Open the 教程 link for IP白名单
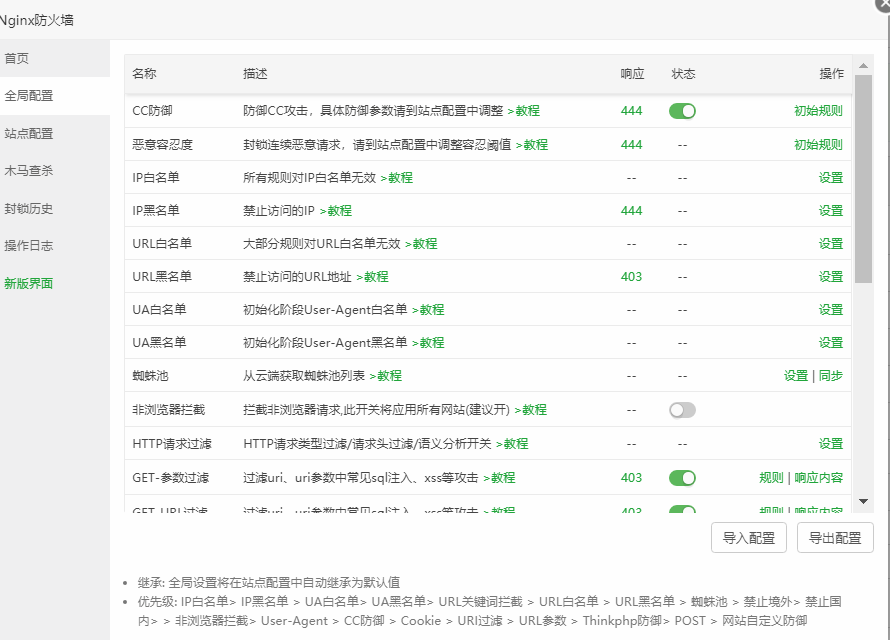 [397, 178]
